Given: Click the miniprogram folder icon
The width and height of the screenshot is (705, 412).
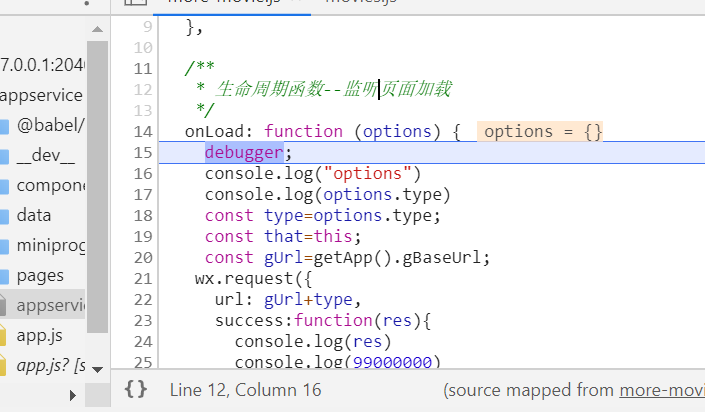Looking at the screenshot, I should 4,245.
